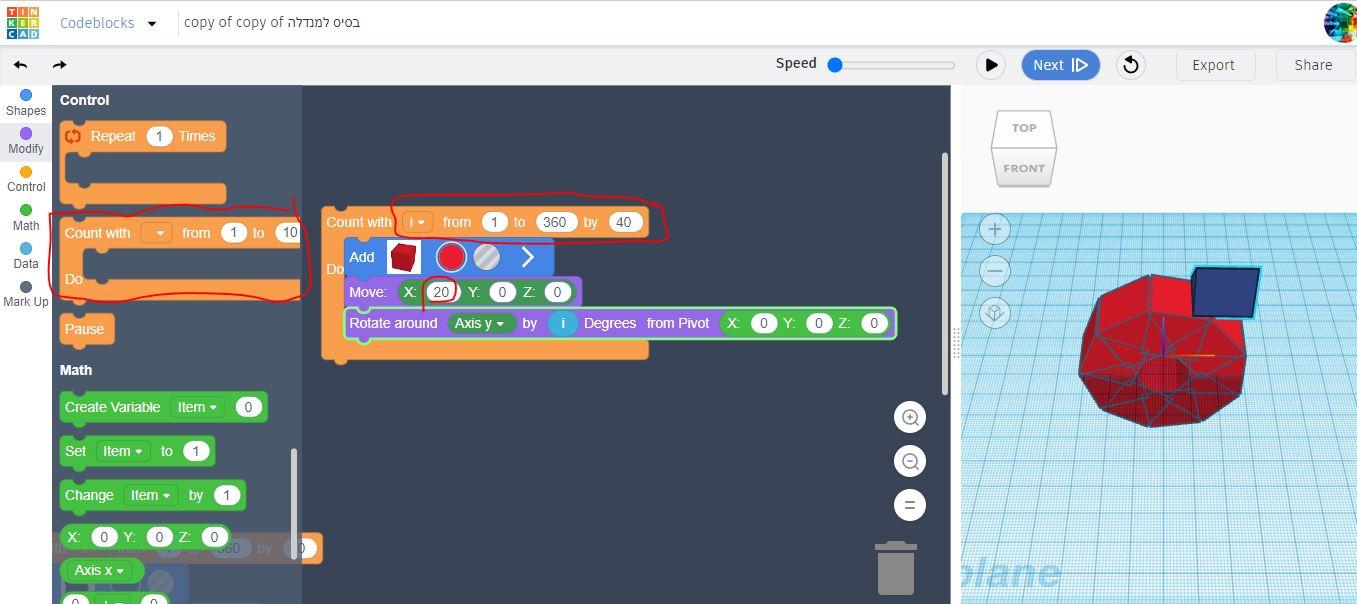The image size is (1357, 604).
Task: Click the step value 40 field
Action: click(x=625, y=222)
